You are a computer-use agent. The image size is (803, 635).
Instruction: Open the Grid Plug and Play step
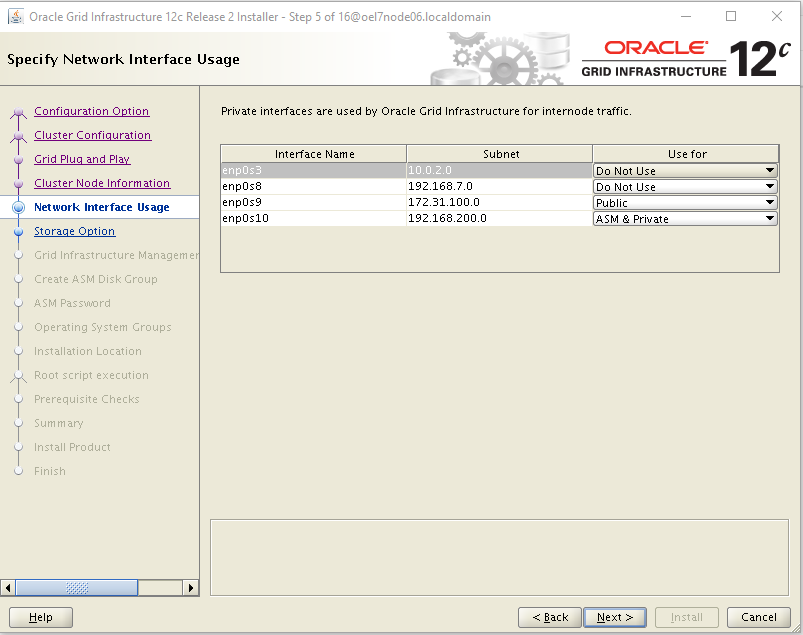pyautogui.click(x=82, y=160)
